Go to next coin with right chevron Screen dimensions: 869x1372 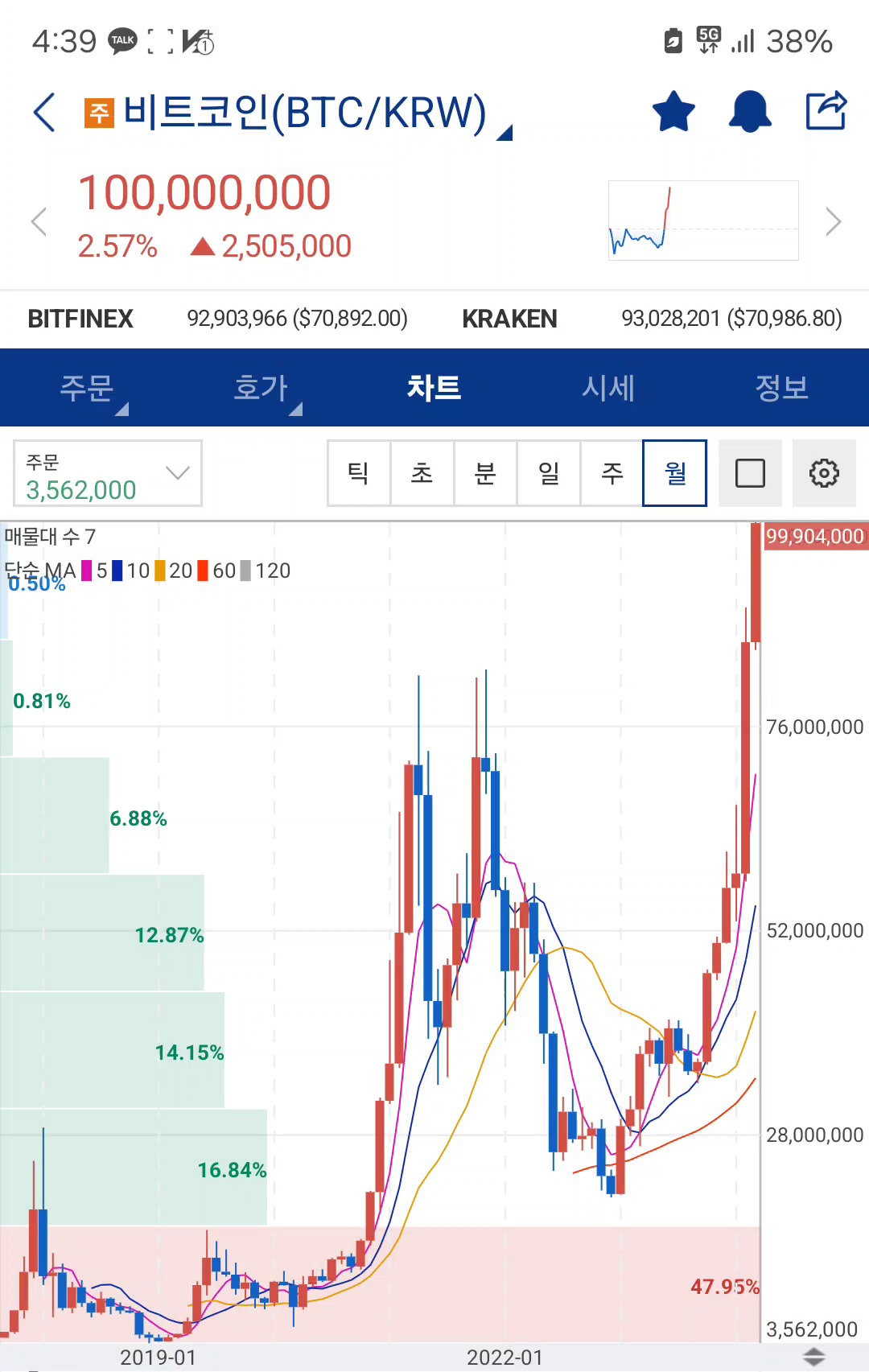[834, 221]
